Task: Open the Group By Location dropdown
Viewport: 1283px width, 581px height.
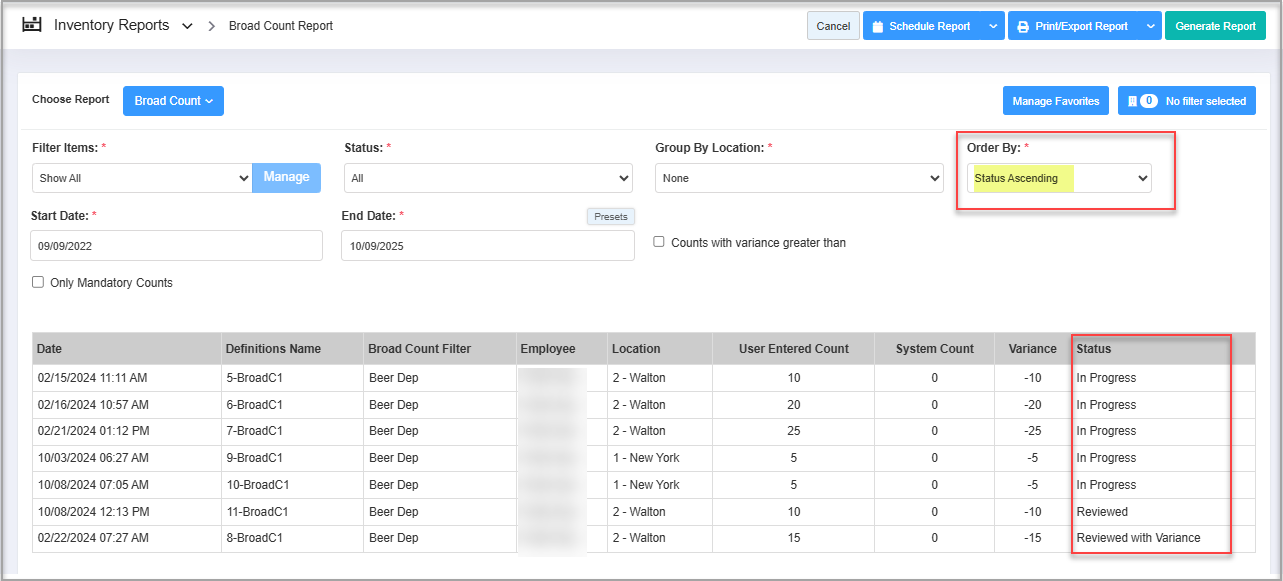Action: click(x=799, y=178)
